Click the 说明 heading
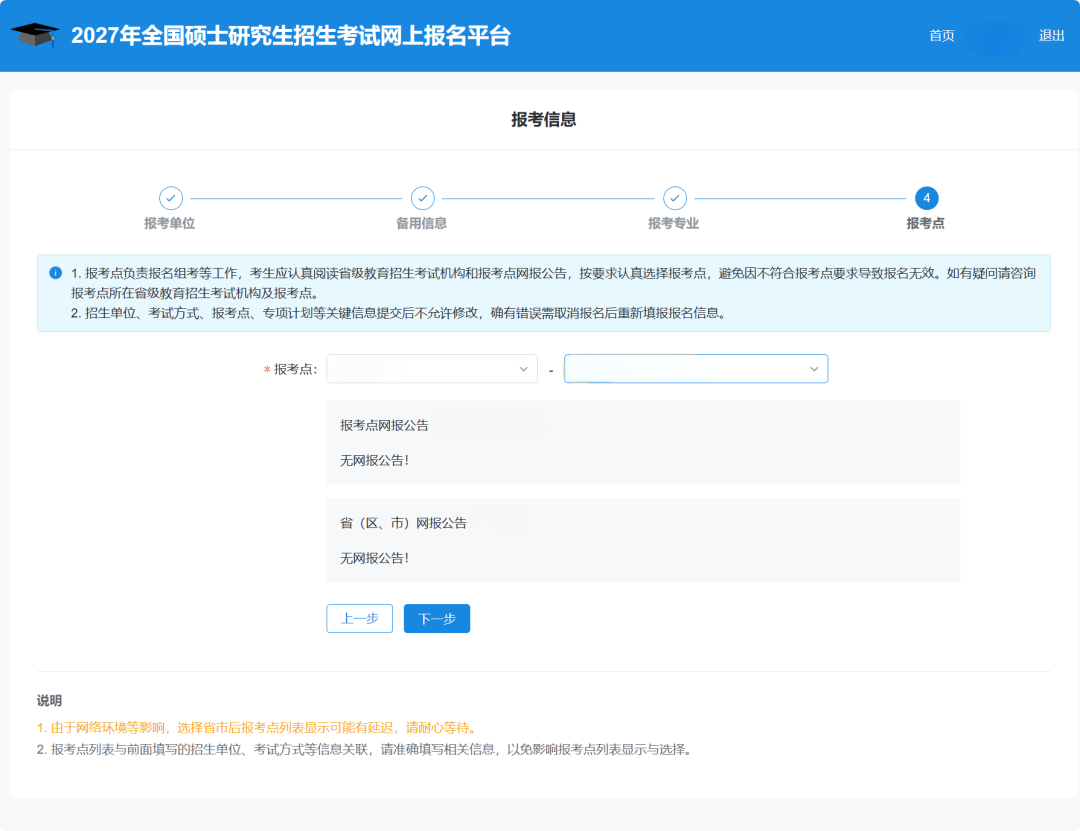1080x831 pixels. pyautogui.click(x=50, y=701)
